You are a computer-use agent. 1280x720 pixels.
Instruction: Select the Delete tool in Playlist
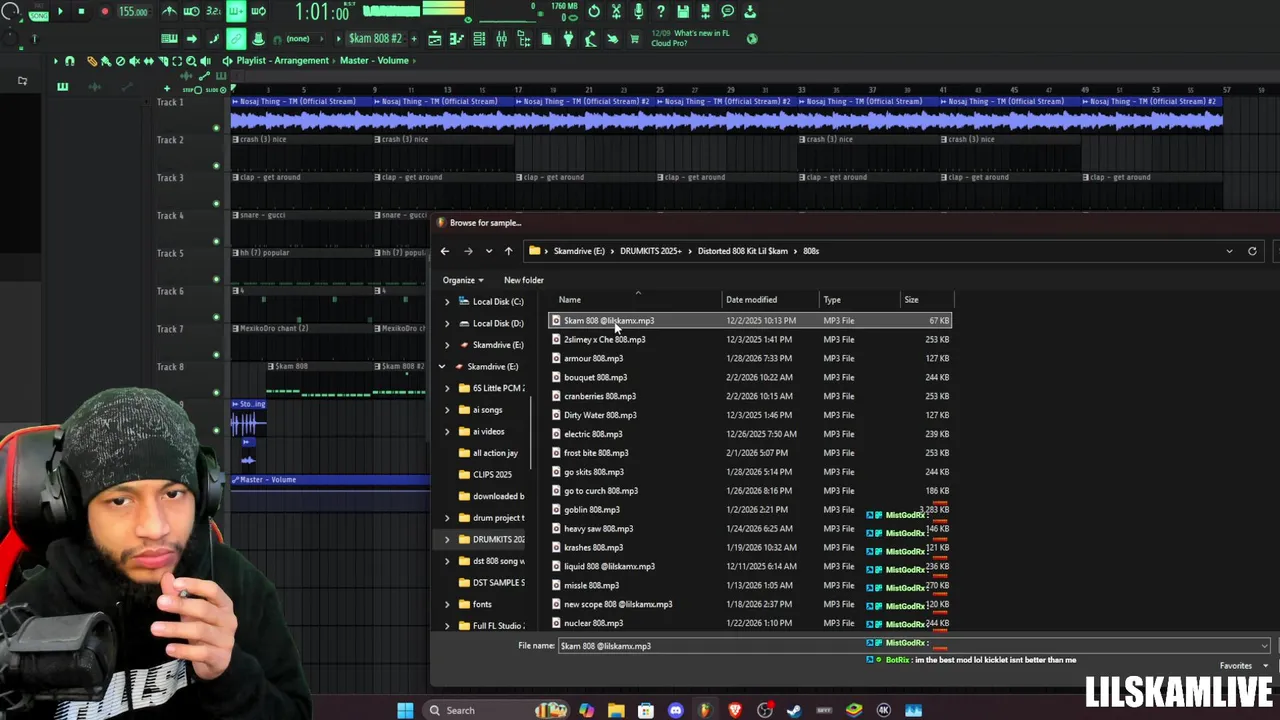pyautogui.click(x=120, y=61)
